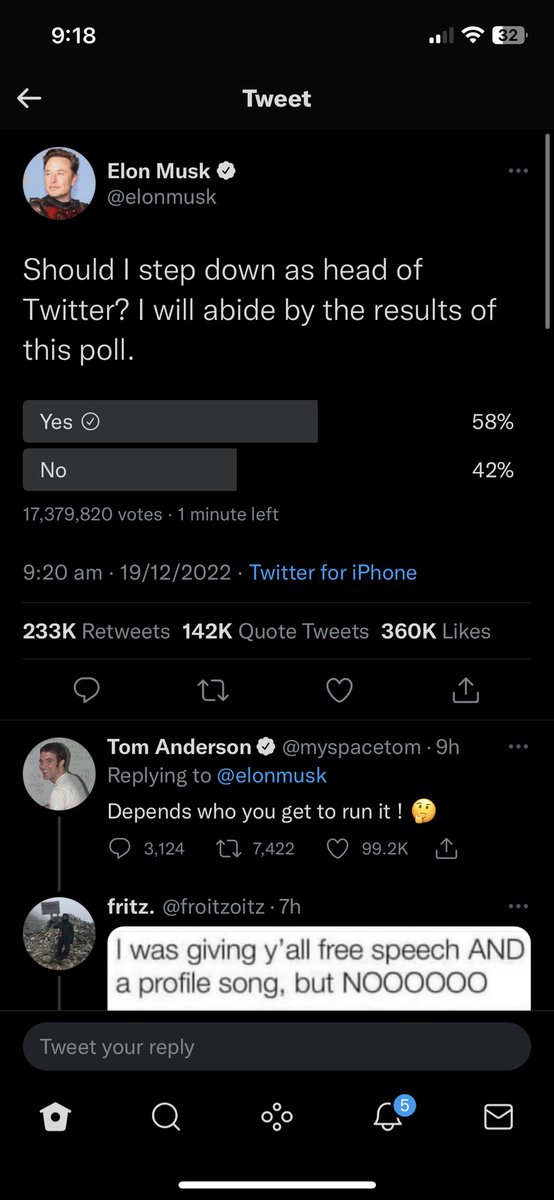Select the No poll option
Viewport: 554px width, 1200px height.
pos(130,469)
